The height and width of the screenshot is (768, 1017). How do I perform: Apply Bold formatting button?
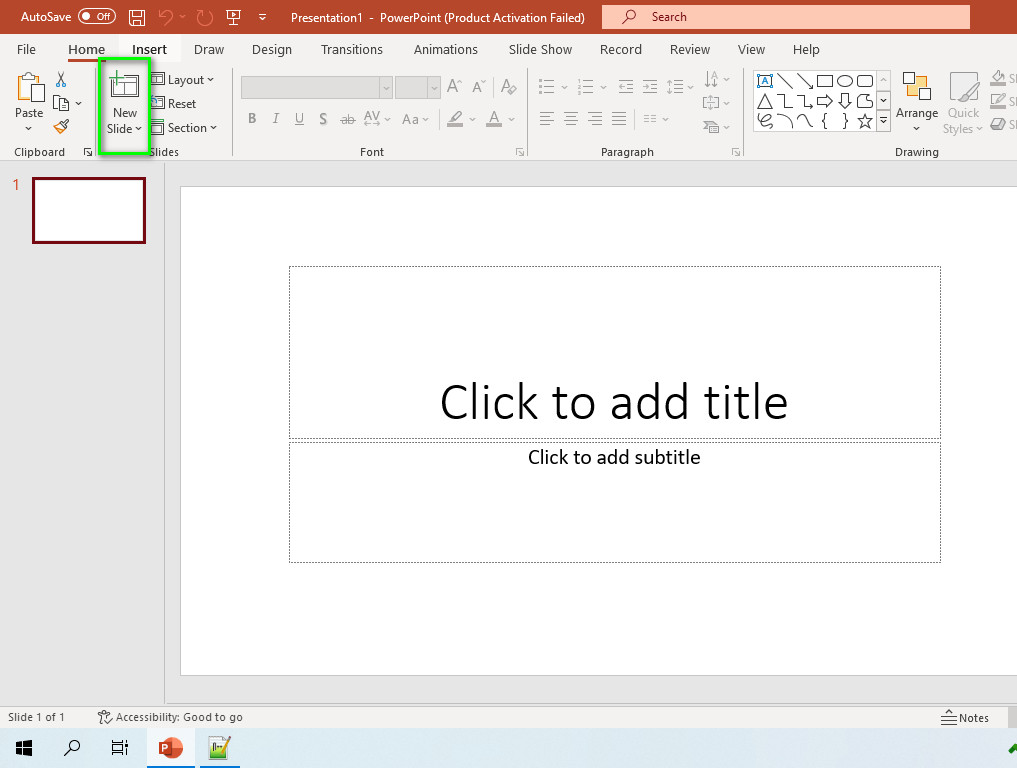tap(252, 119)
